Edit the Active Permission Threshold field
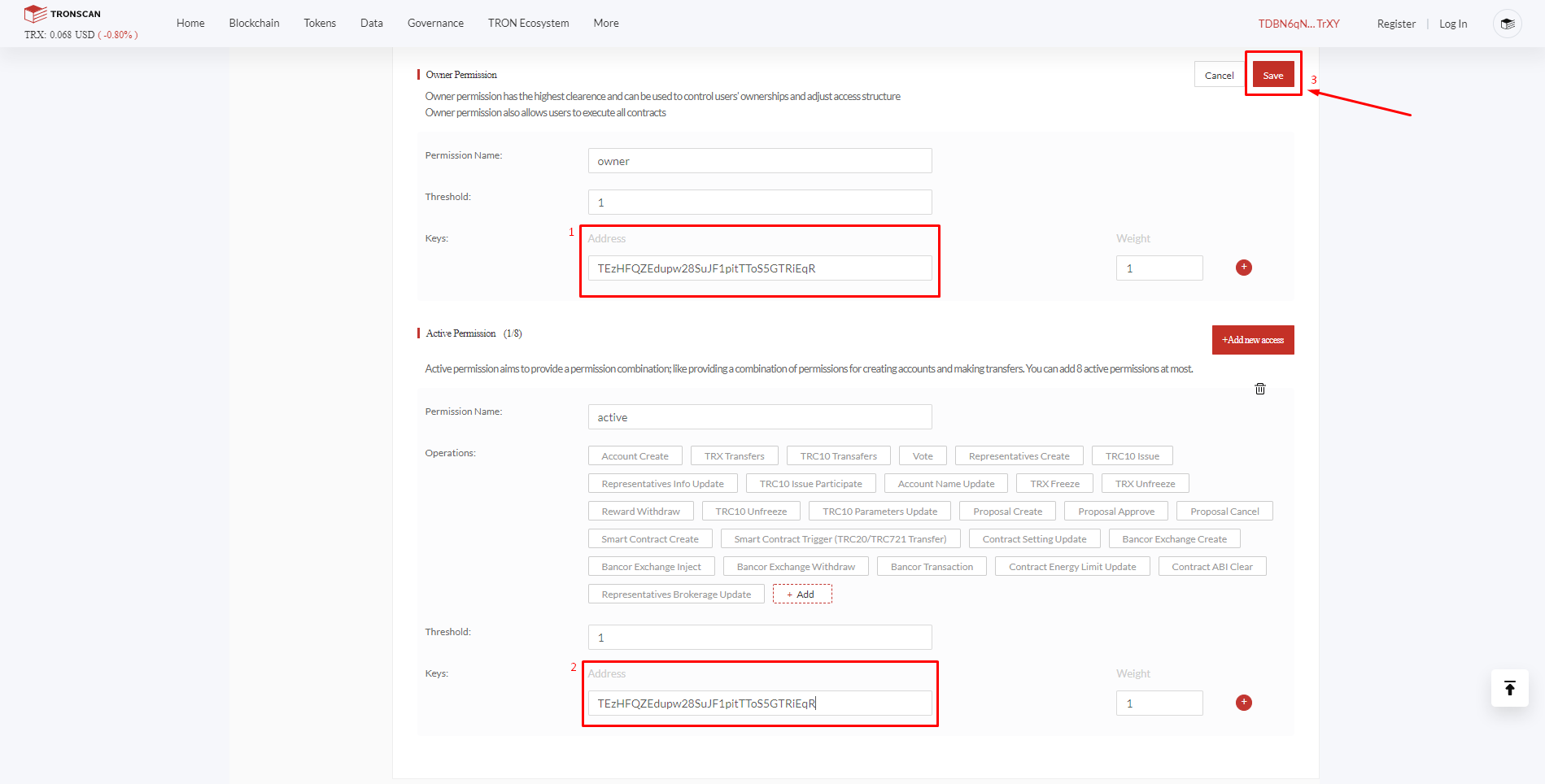Image resolution: width=1545 pixels, height=784 pixels. point(760,638)
